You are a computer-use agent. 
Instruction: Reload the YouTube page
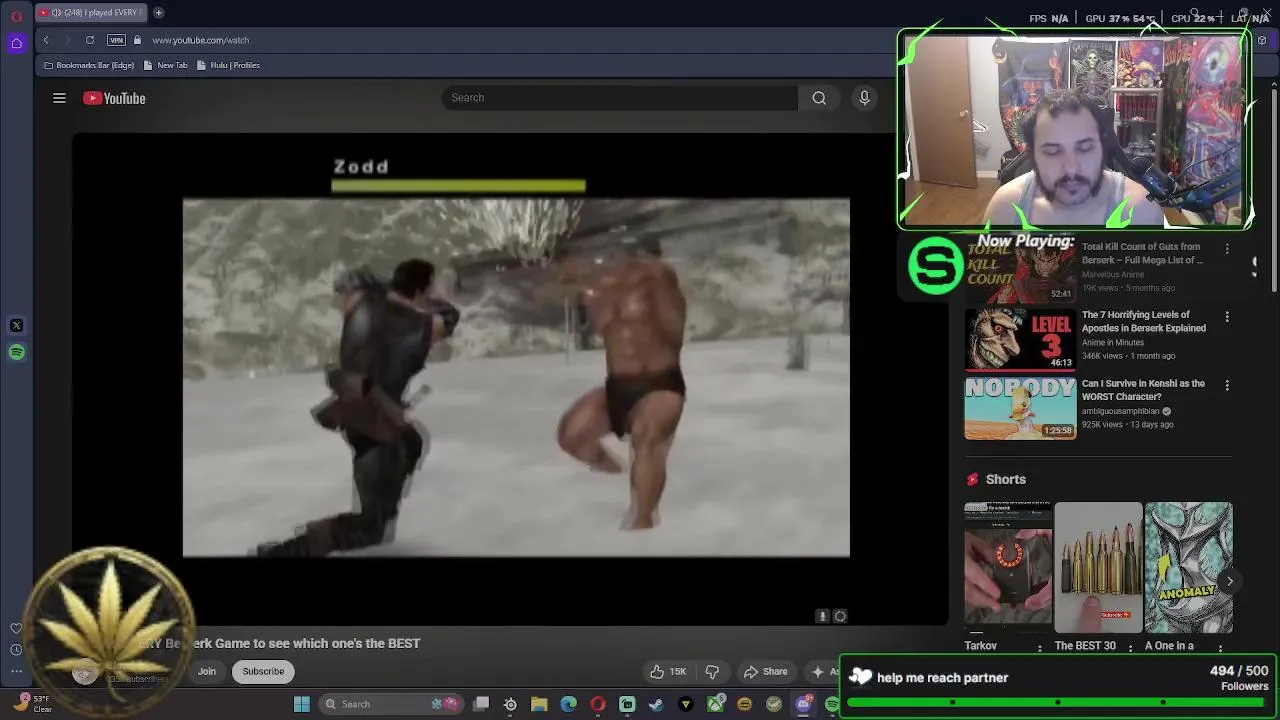(90, 40)
